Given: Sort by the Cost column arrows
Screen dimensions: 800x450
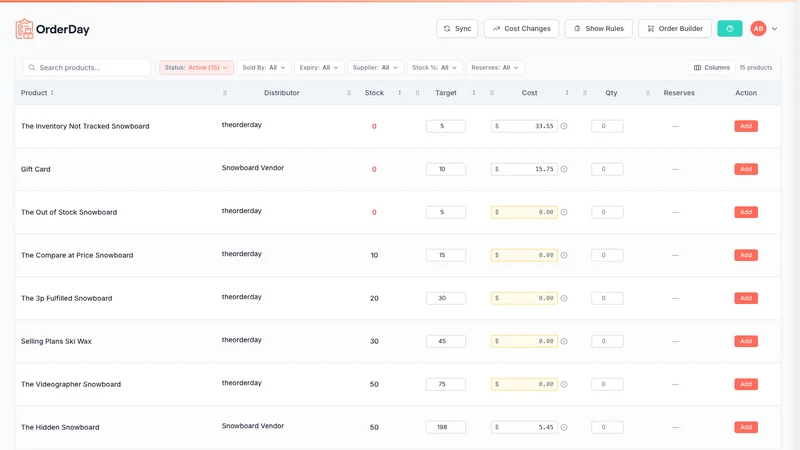Looking at the screenshot, I should coord(567,93).
